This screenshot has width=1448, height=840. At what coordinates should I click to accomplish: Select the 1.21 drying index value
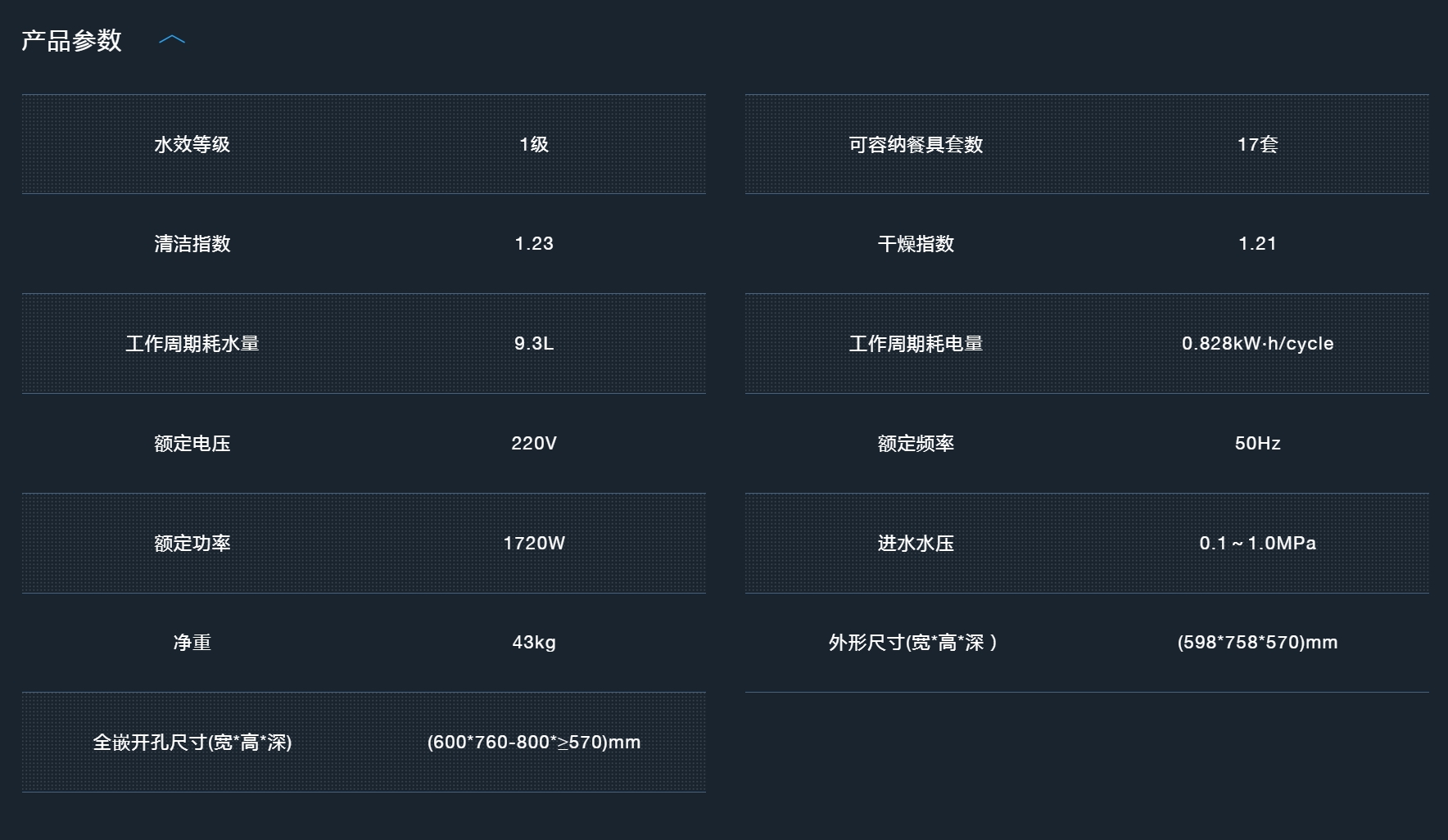1257,244
